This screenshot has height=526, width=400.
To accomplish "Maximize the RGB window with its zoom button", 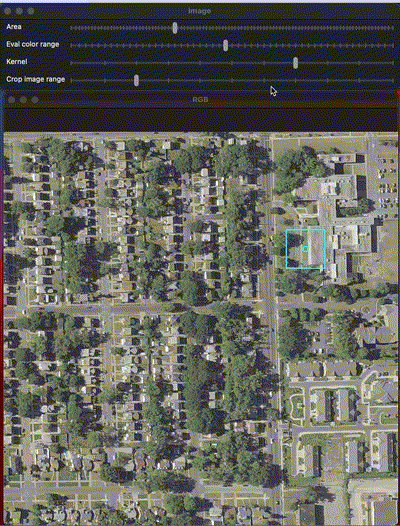I will pyautogui.click(x=35, y=100).
